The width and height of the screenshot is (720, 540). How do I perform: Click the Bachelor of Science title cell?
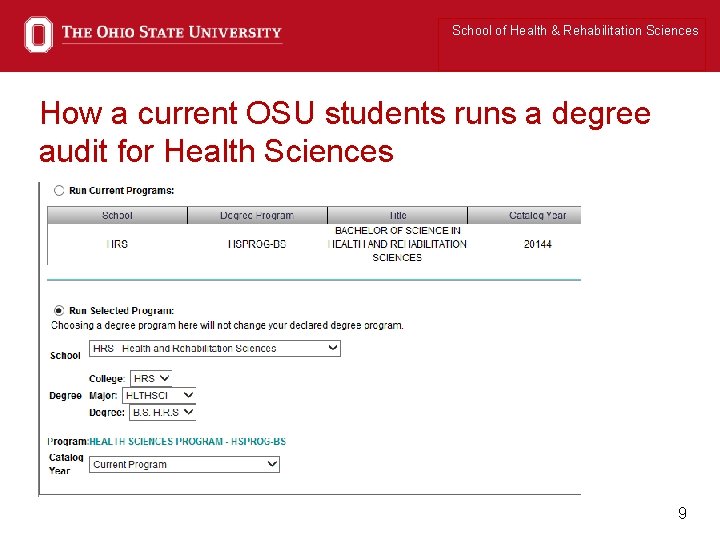(398, 244)
